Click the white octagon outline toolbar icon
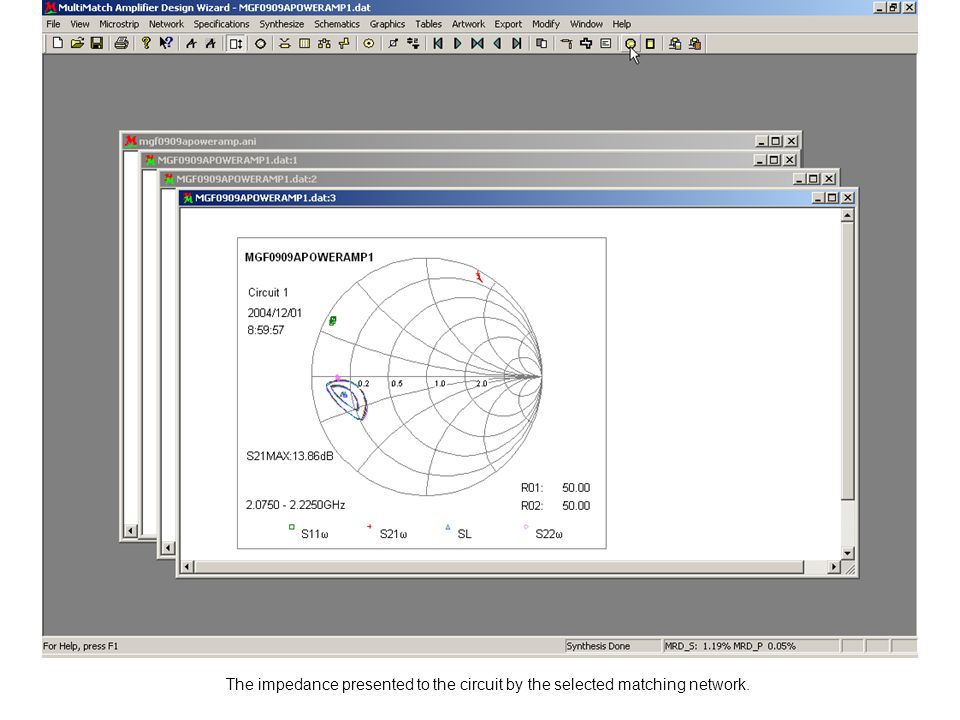This screenshot has height=720, width=960. tap(260, 43)
